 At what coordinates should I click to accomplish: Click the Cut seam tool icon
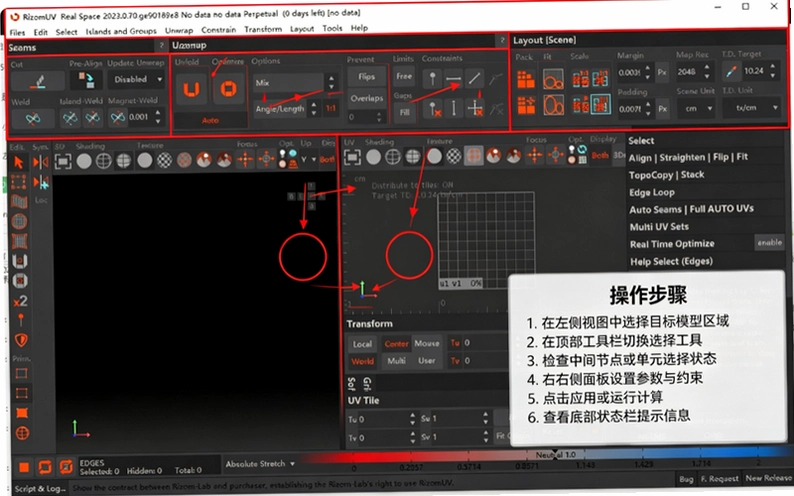pyautogui.click(x=37, y=80)
